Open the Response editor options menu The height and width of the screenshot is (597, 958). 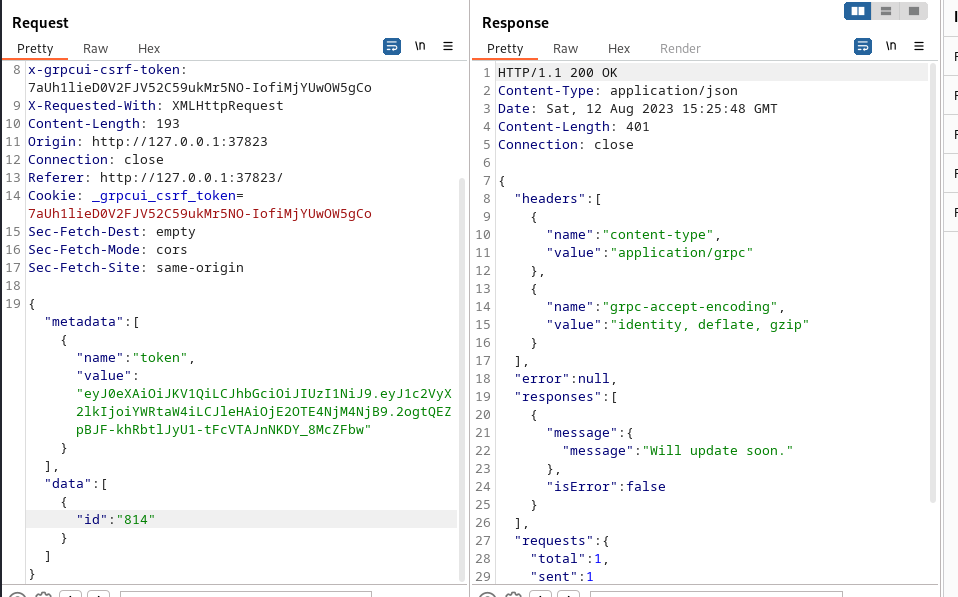click(x=919, y=46)
